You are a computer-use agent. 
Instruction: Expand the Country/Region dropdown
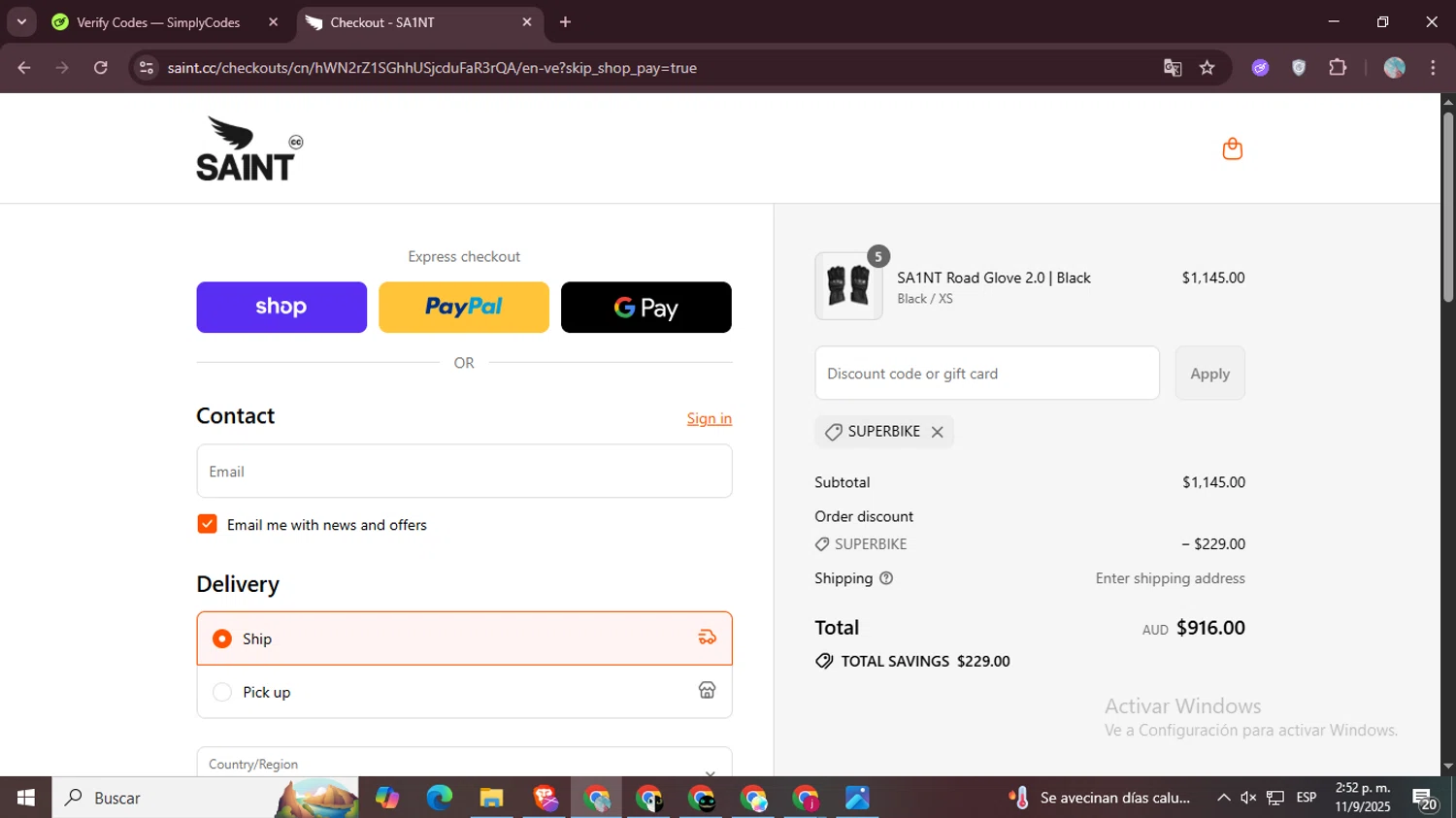point(464,763)
